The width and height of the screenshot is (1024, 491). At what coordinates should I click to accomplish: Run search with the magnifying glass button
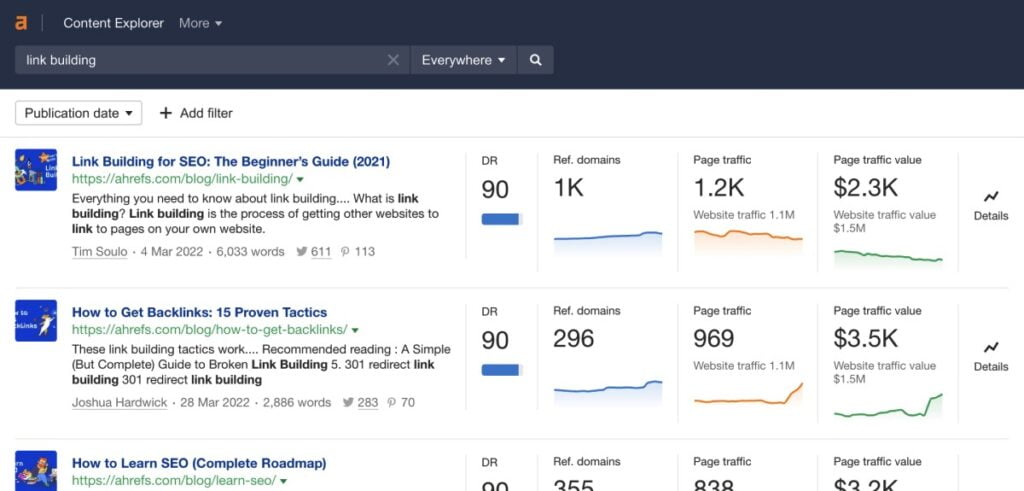536,60
